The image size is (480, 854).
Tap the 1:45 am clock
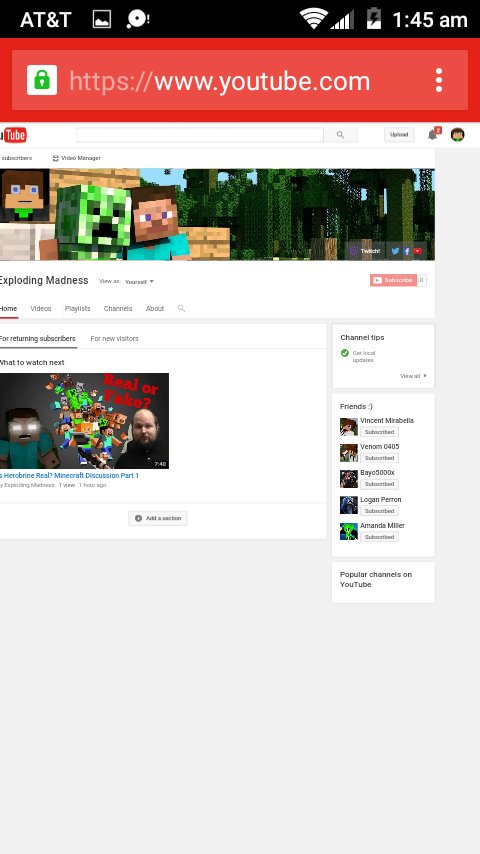(429, 20)
